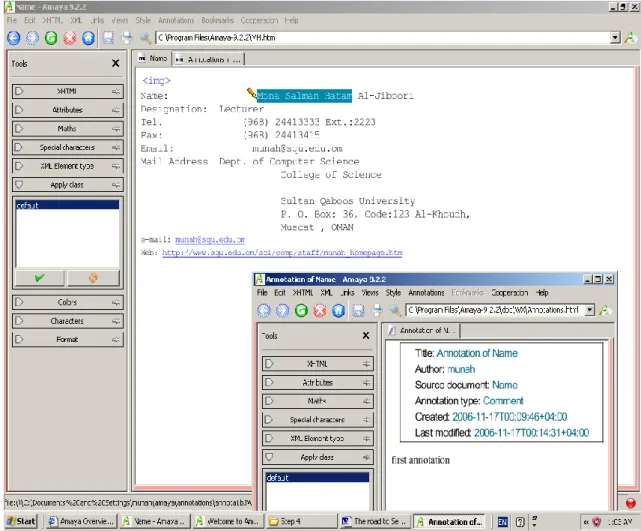Go home using main window Home icon
The width and height of the screenshot is (641, 531).
[x=88, y=38]
